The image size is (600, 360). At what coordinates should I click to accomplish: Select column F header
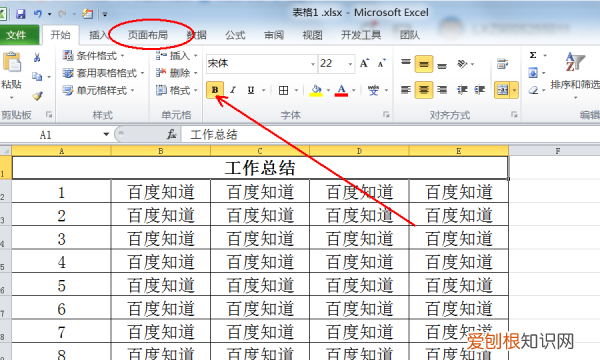pos(558,151)
